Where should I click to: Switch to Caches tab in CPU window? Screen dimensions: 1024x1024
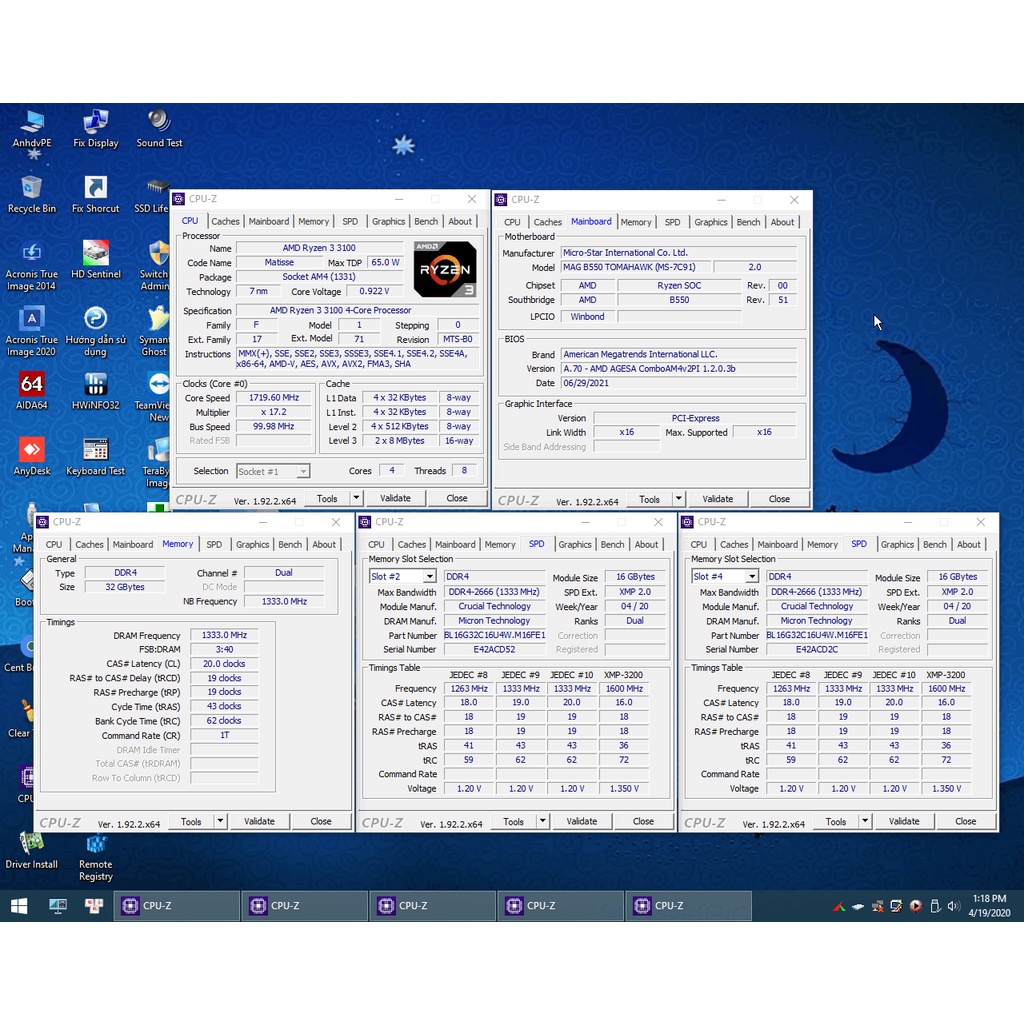225,221
